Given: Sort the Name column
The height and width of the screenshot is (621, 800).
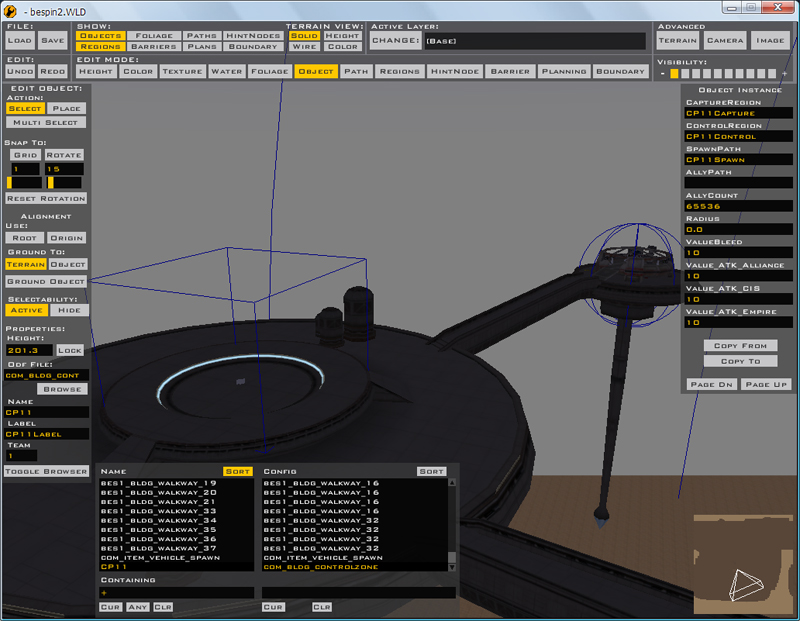Looking at the screenshot, I should pos(238,471).
